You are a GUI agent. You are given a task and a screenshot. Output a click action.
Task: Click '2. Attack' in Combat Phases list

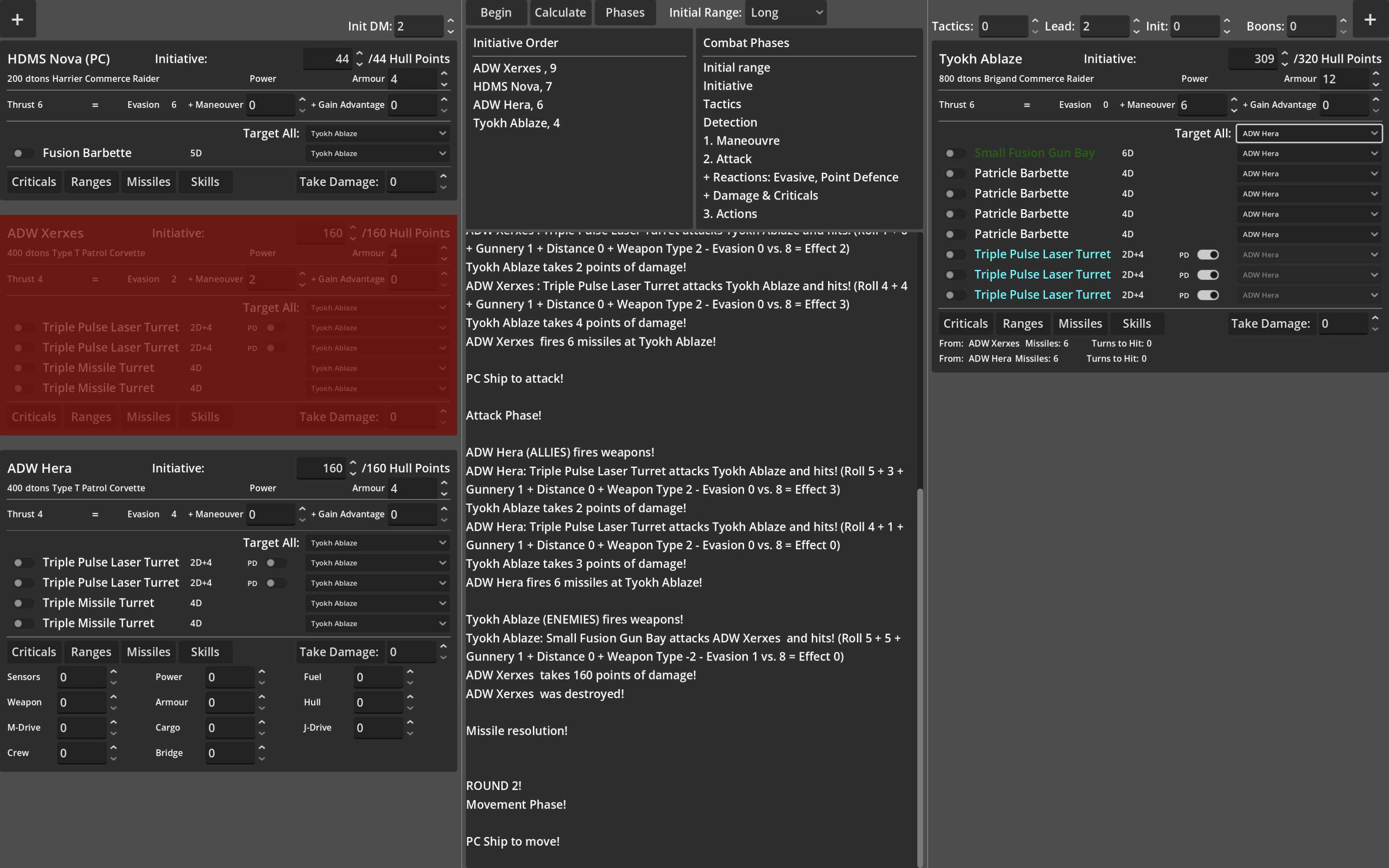pos(727,159)
